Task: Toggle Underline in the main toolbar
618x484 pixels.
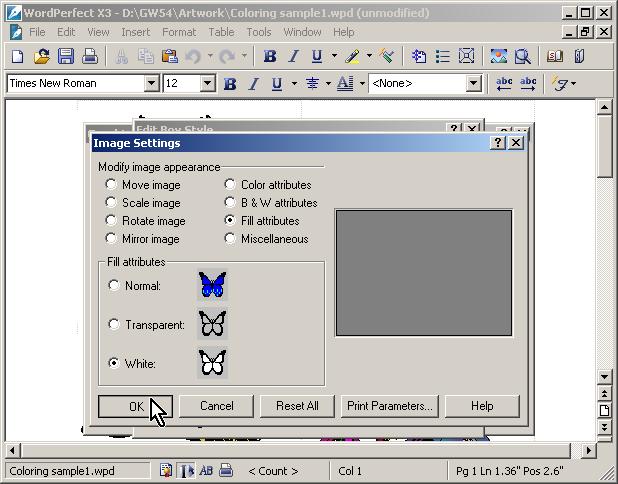Action: [317, 56]
